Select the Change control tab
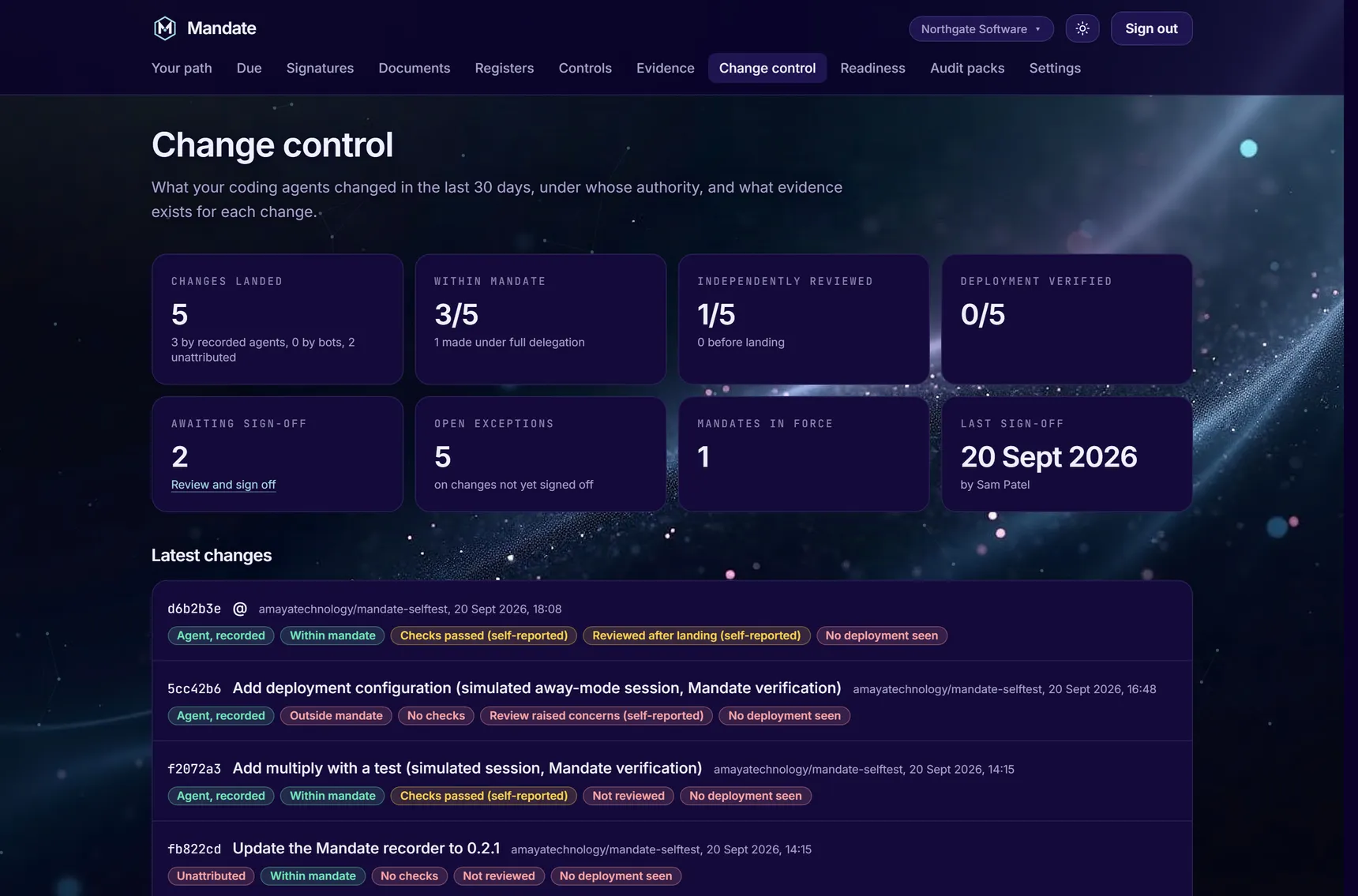 coord(767,68)
